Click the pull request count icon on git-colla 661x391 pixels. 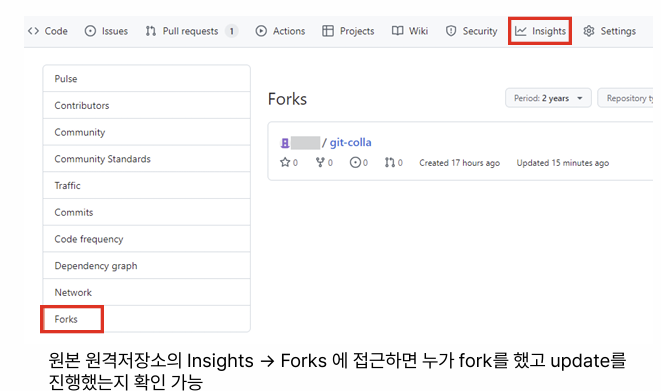click(390, 162)
